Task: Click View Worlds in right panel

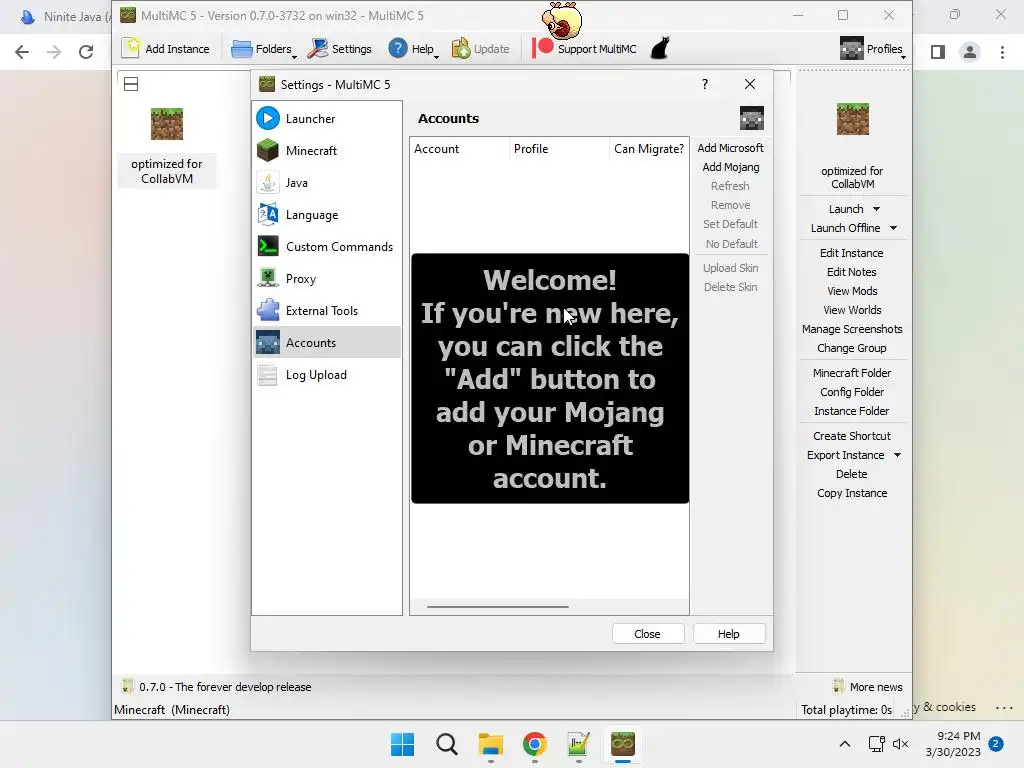Action: click(852, 310)
